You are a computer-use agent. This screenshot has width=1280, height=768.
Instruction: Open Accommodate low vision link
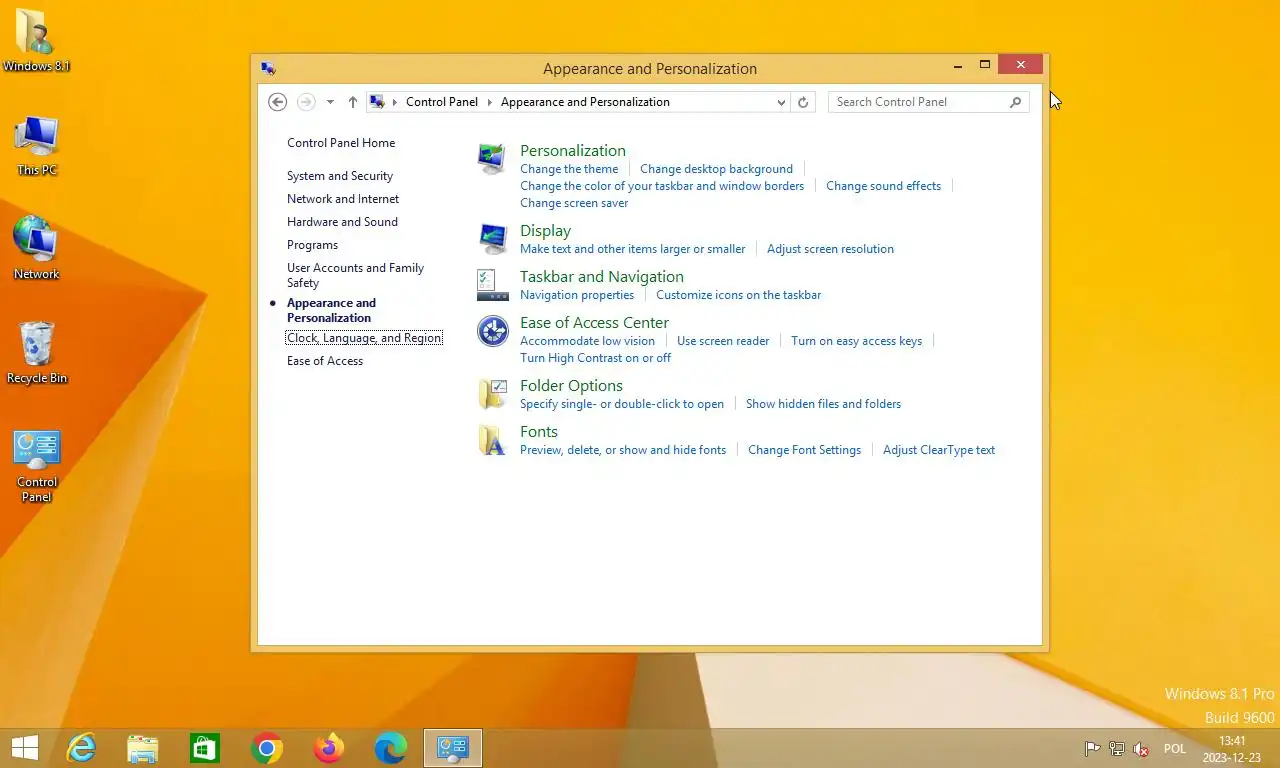pyautogui.click(x=587, y=341)
